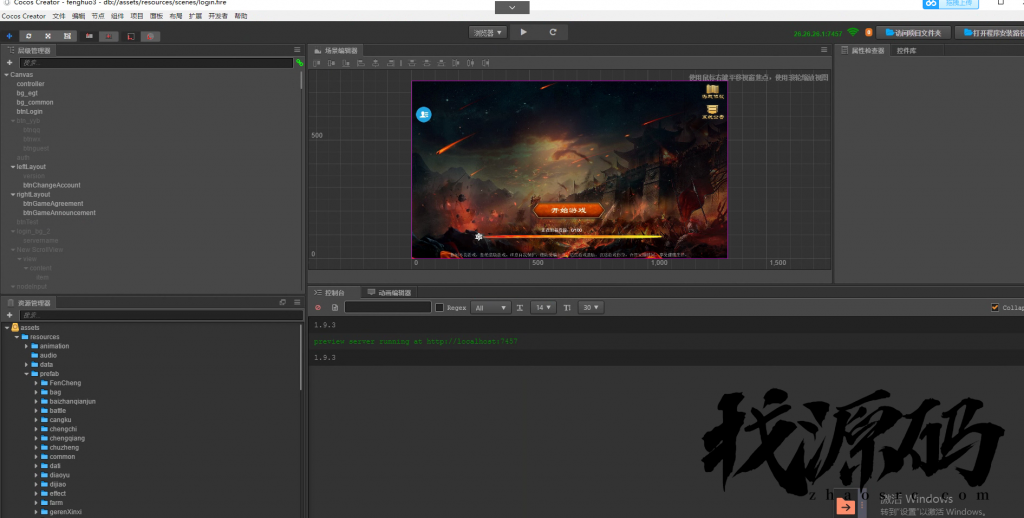Click the yellow loading progress bar in the scene
The image size is (1024, 518).
(571, 236)
